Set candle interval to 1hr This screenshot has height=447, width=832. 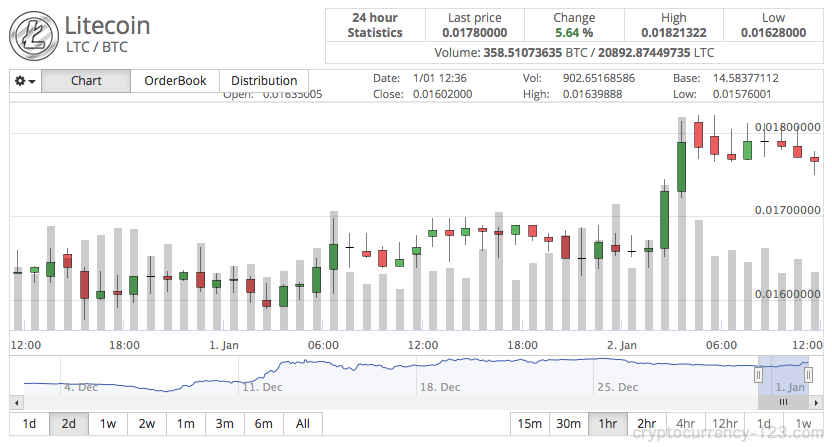608,424
